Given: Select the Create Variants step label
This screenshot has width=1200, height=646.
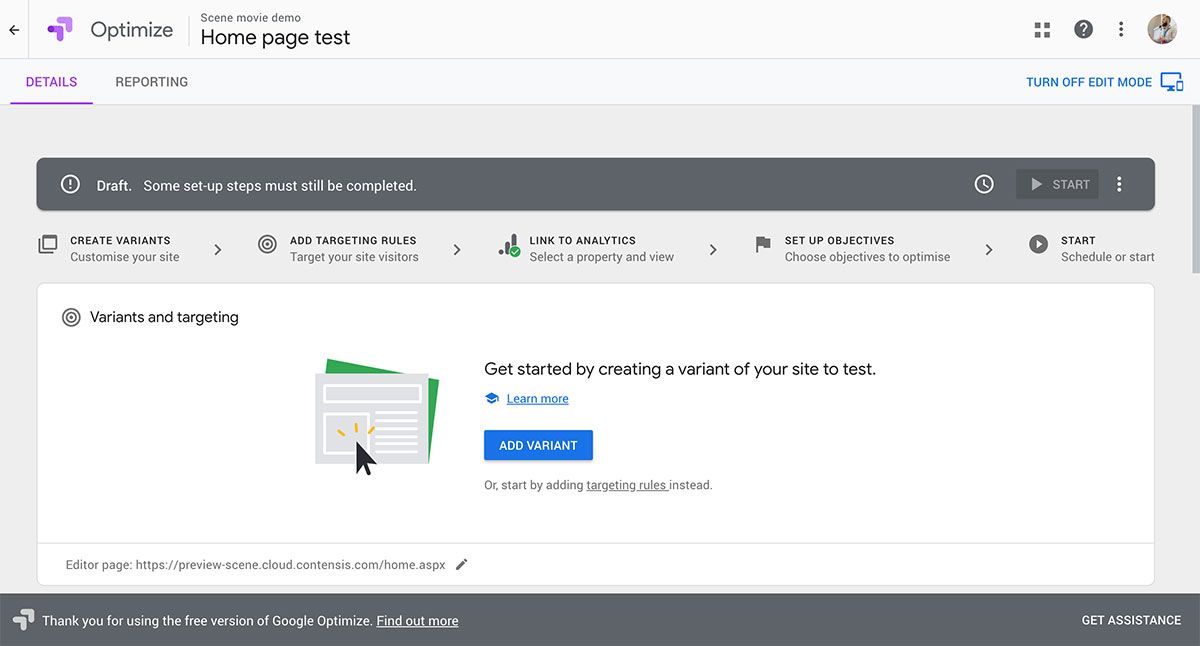Looking at the screenshot, I should click(x=120, y=240).
